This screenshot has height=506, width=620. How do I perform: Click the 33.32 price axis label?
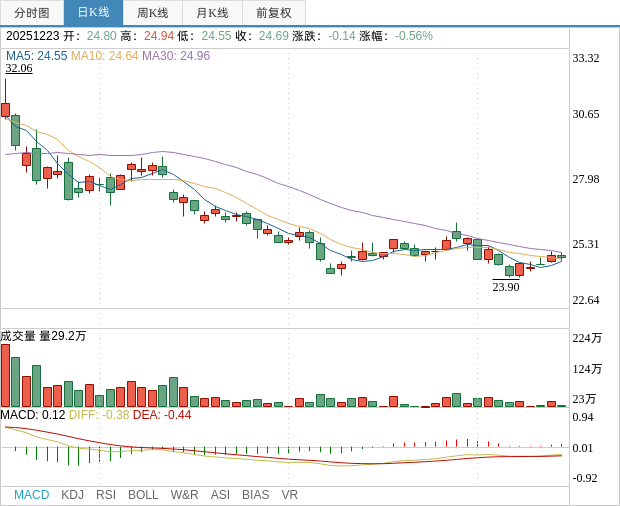pyautogui.click(x=586, y=59)
